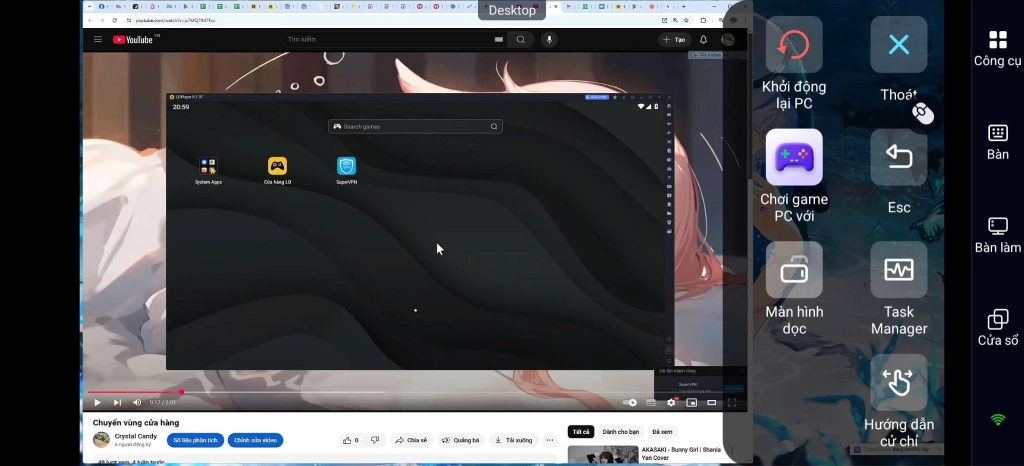Switch to Màn hình dọc portrait mode
Image resolution: width=1024 pixels, height=466 pixels.
click(794, 270)
